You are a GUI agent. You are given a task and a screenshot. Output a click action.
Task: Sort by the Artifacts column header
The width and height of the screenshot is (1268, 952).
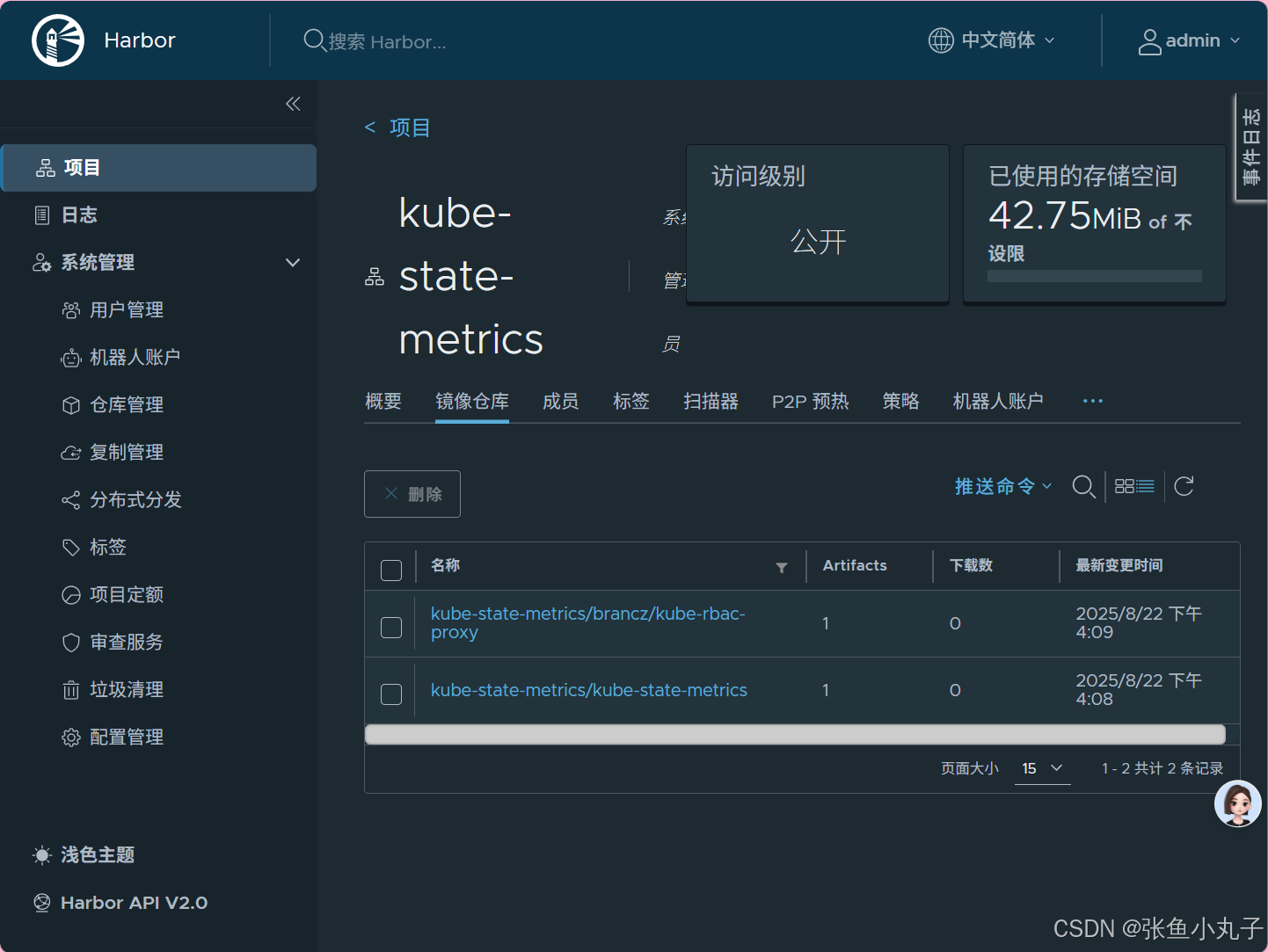point(855,565)
